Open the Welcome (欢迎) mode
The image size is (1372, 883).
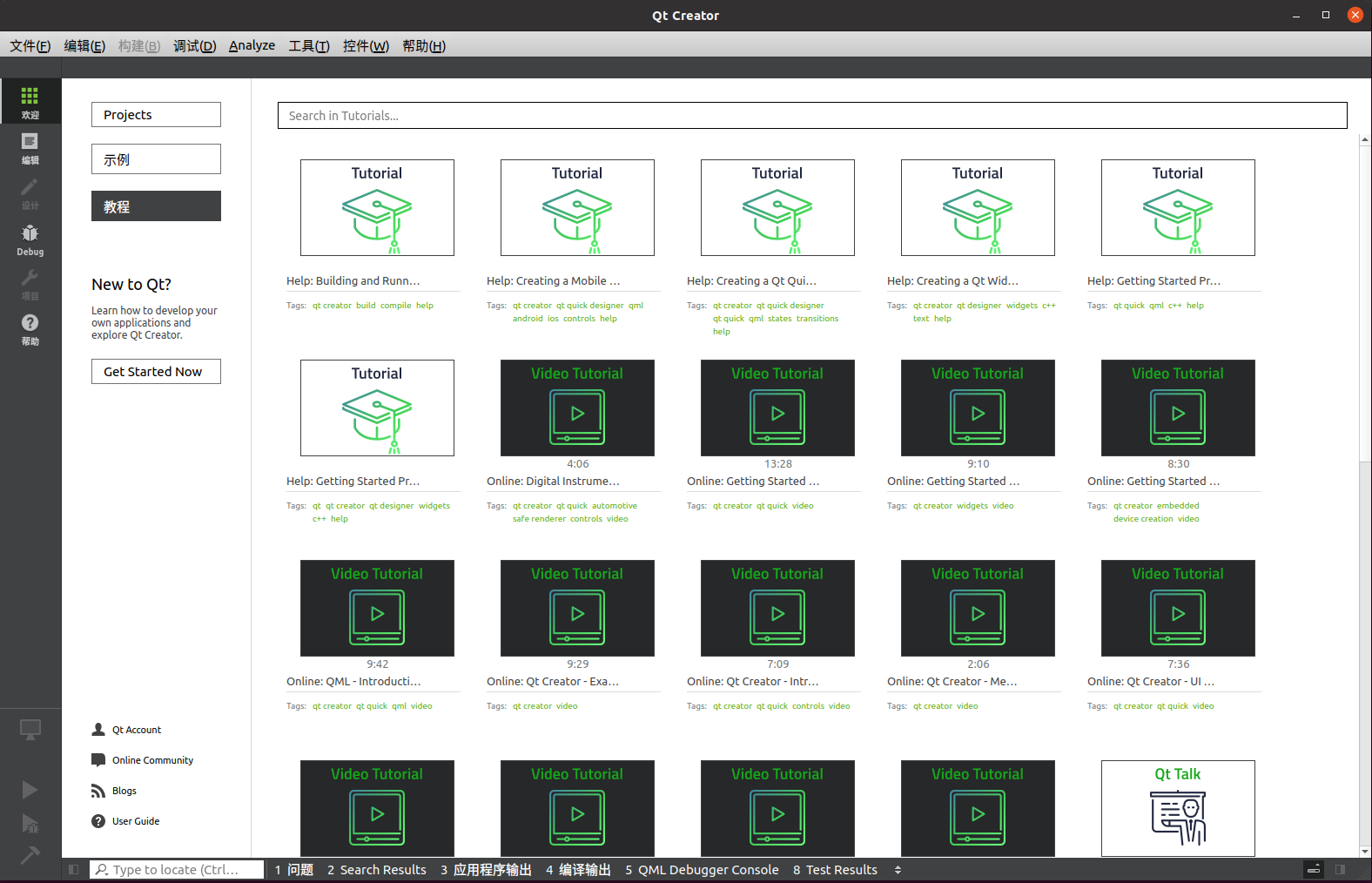coord(30,101)
